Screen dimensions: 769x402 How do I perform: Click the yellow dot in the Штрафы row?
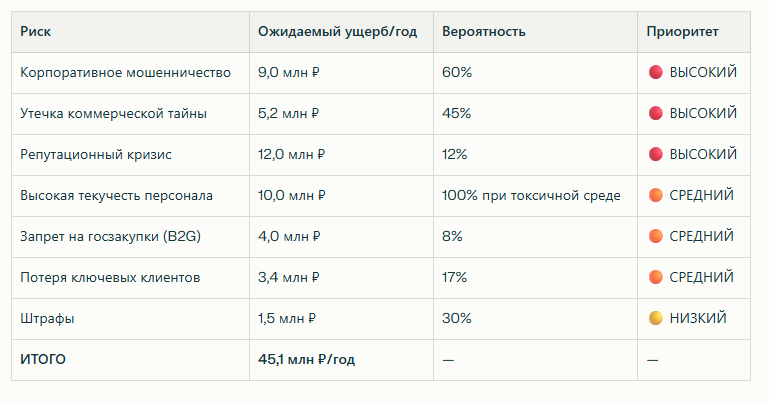pos(656,318)
